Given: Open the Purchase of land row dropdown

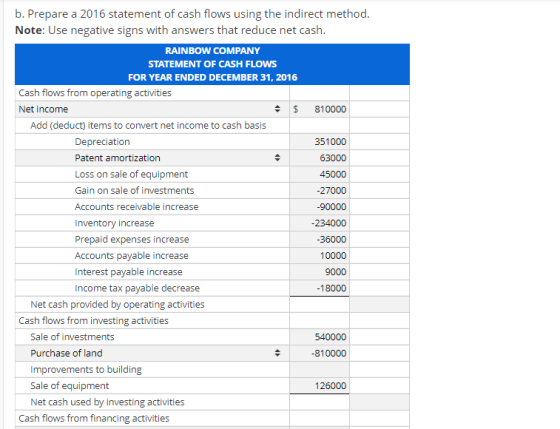Looking at the screenshot, I should click(277, 353).
